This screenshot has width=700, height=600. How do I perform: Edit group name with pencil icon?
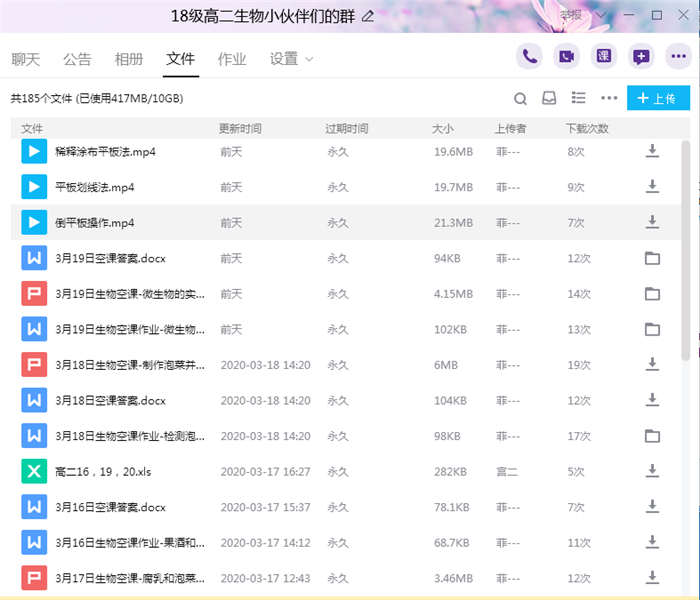(x=368, y=16)
